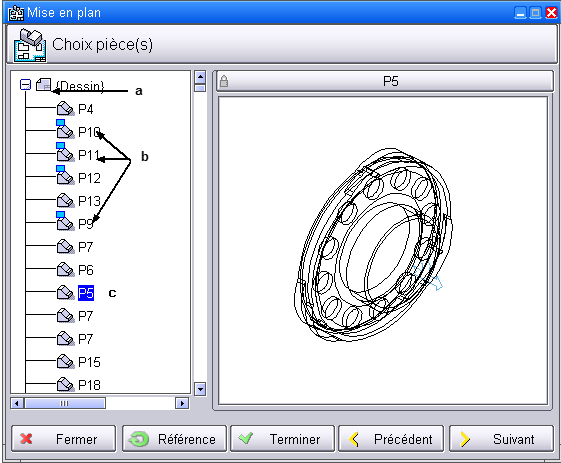The height and width of the screenshot is (463, 561).
Task: Click the Référence button
Action: point(175,439)
